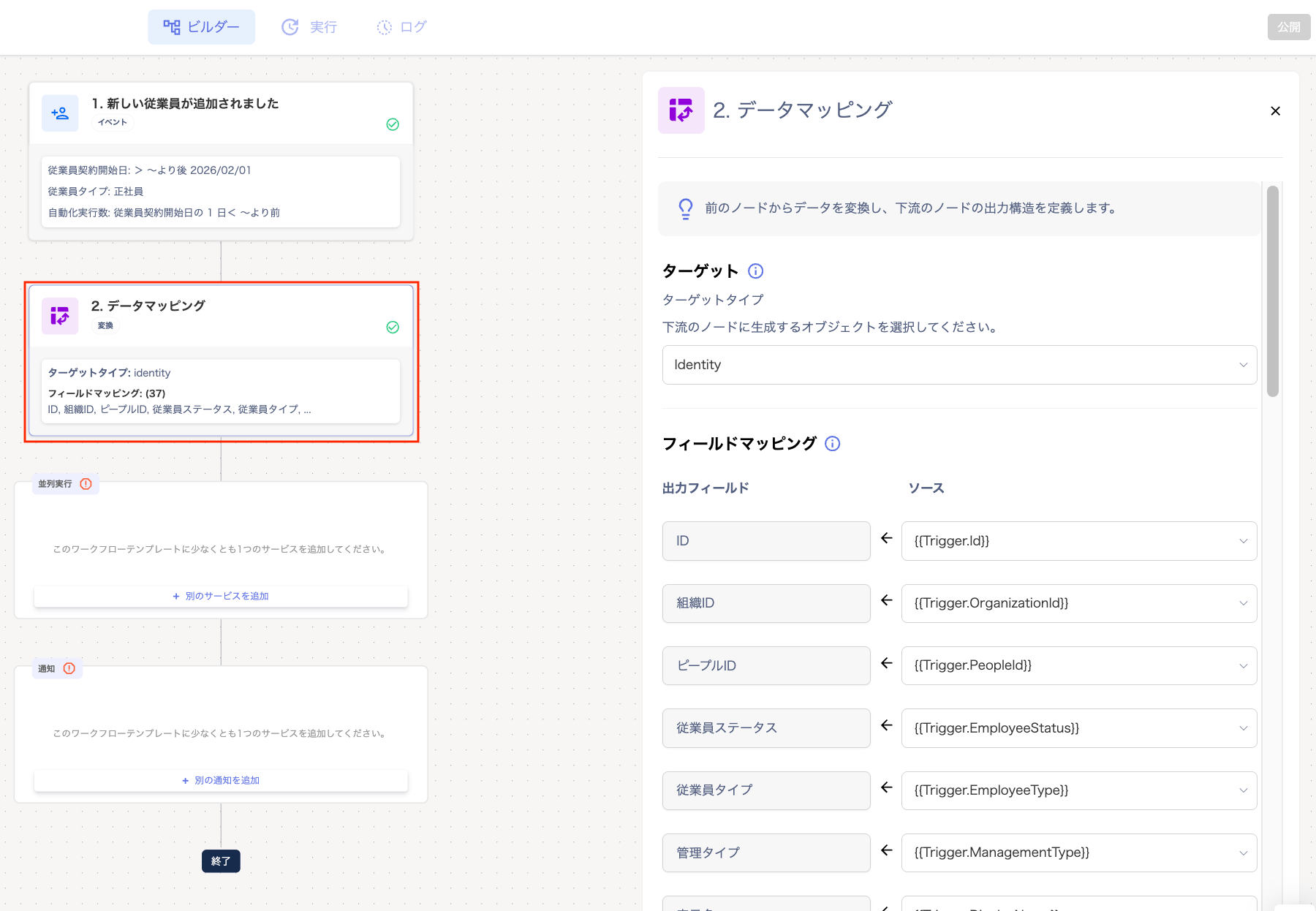1316x911 pixels.
Task: Click the 変換 tag on node 2
Action: tap(105, 325)
